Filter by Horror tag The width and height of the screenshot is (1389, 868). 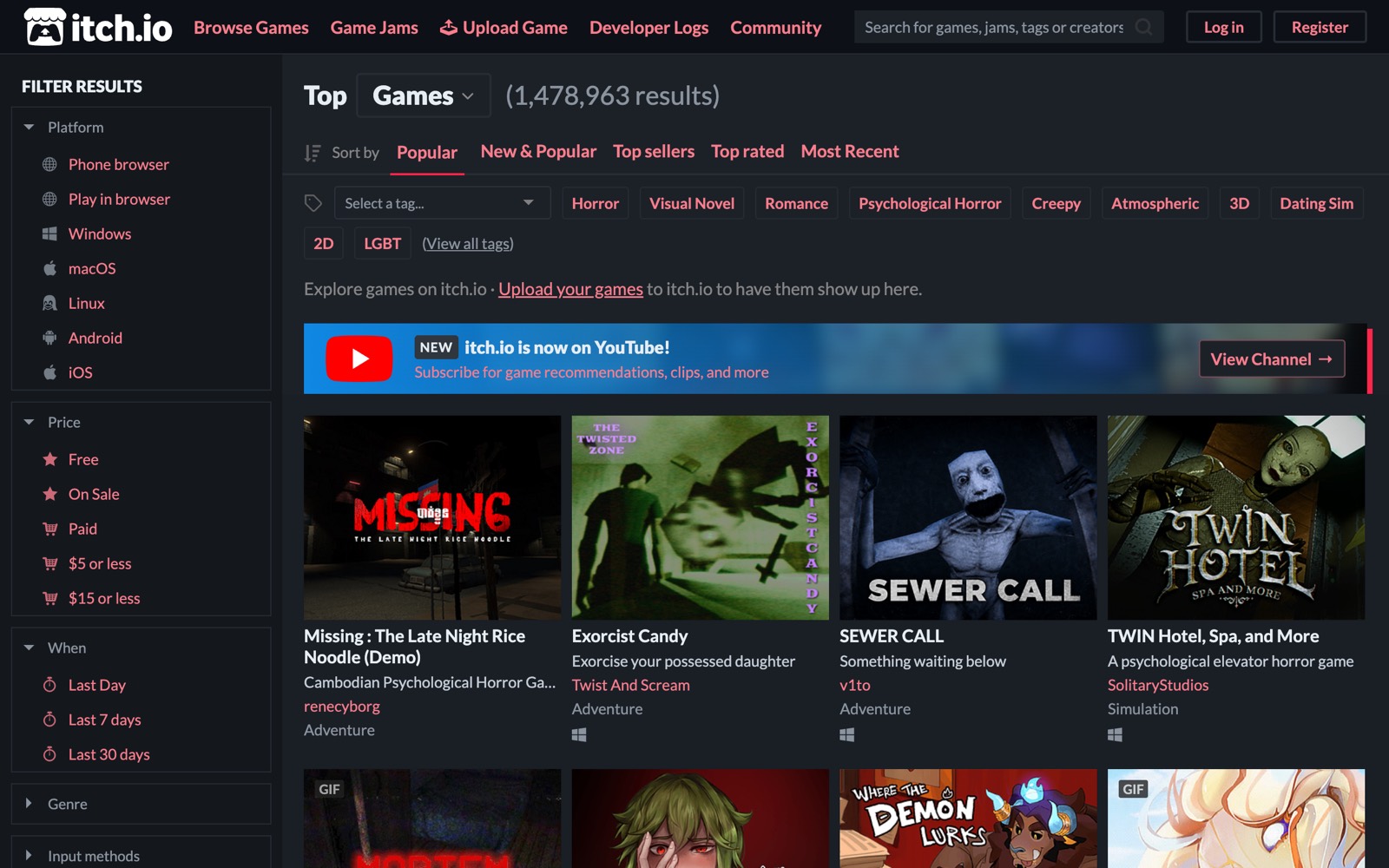point(596,203)
